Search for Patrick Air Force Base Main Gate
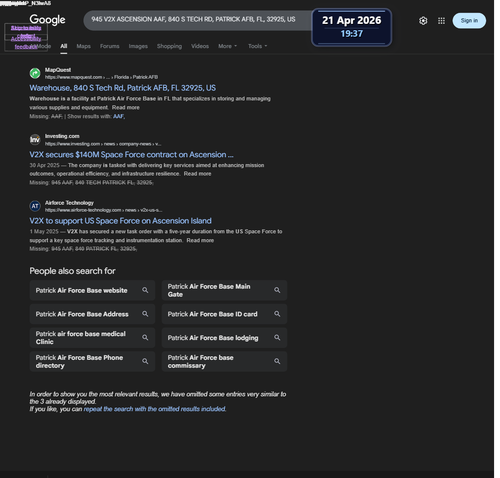The width and height of the screenshot is (500, 478). click(224, 290)
